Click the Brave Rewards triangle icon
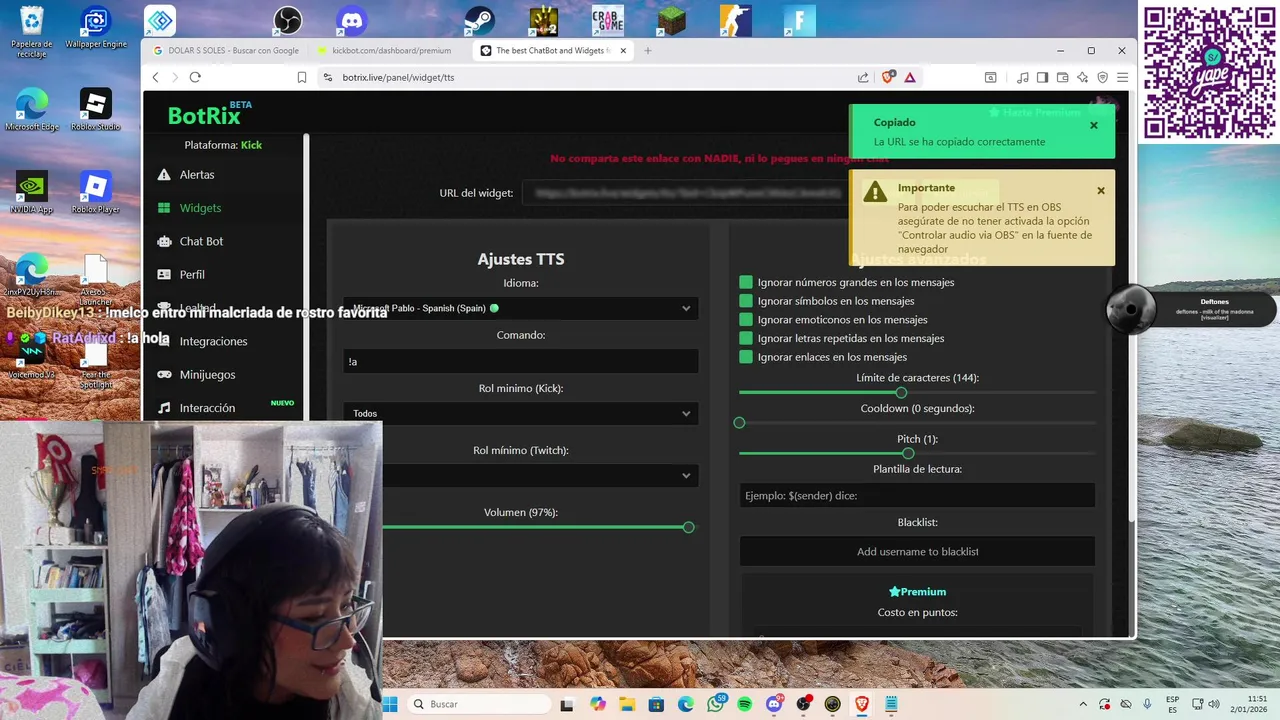The image size is (1280, 720). pos(910,77)
